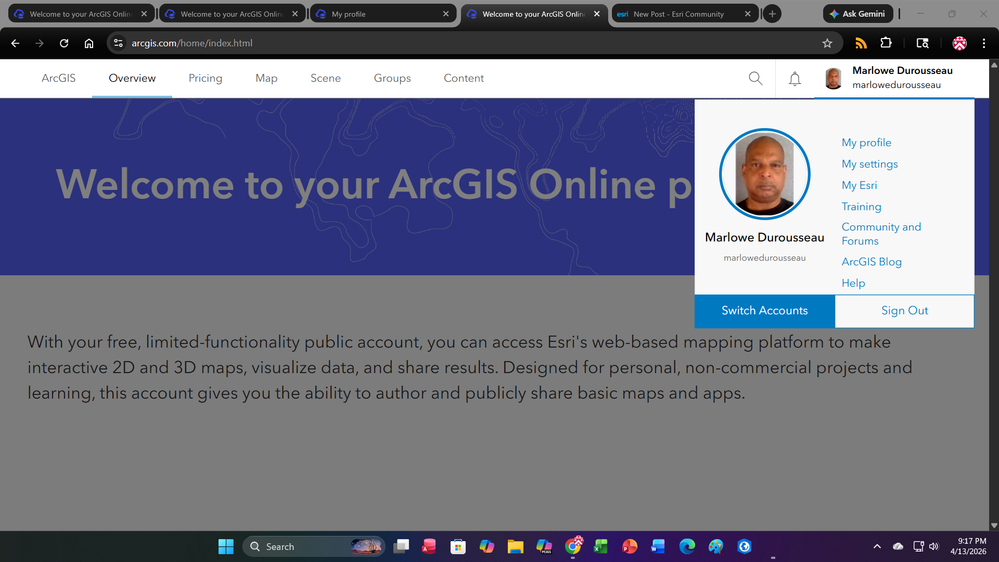The height and width of the screenshot is (562, 999).
Task: Open Access from taskbar
Action: pos(429,547)
